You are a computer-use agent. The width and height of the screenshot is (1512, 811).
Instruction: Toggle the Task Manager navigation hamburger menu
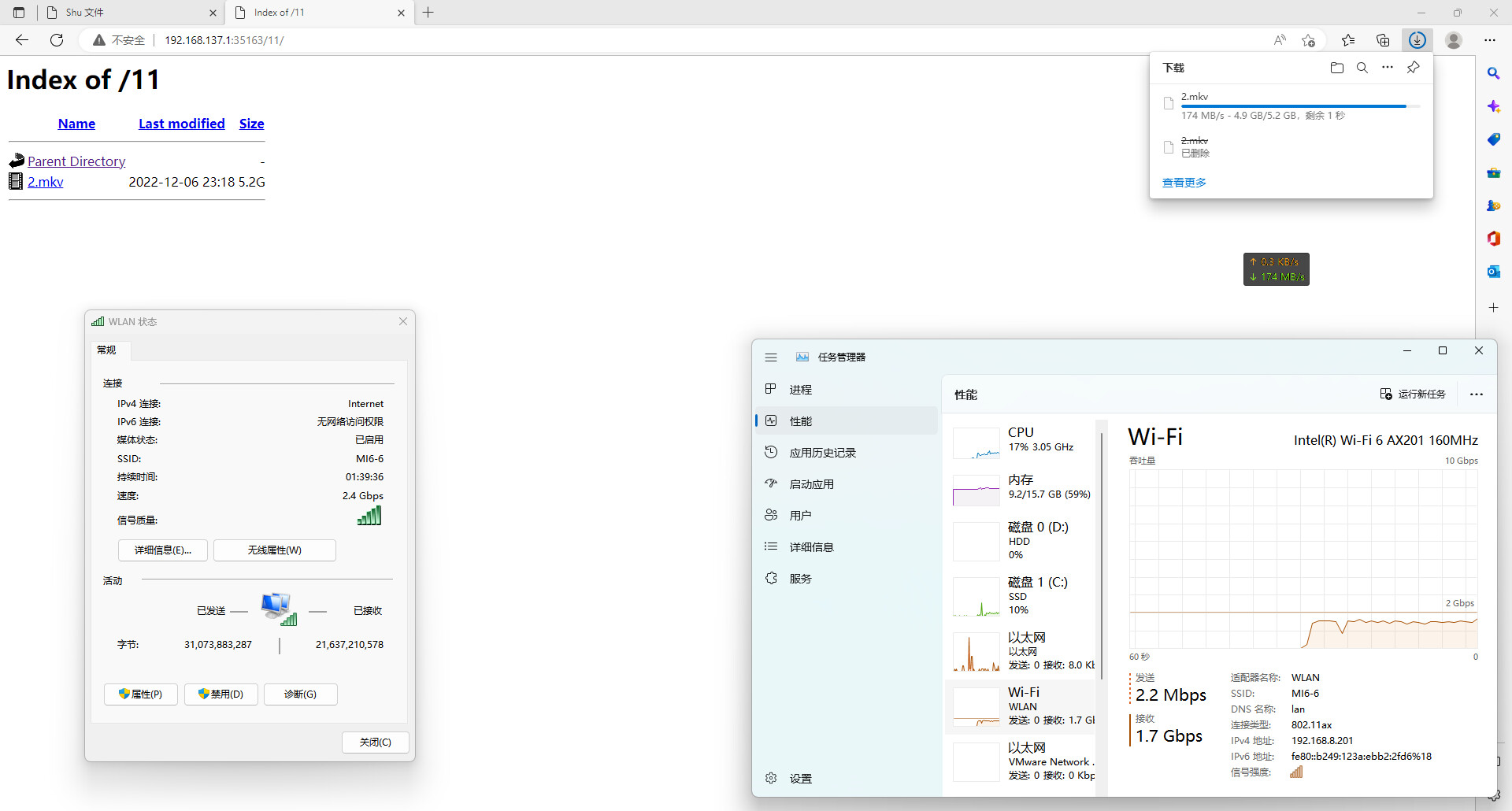pos(771,357)
